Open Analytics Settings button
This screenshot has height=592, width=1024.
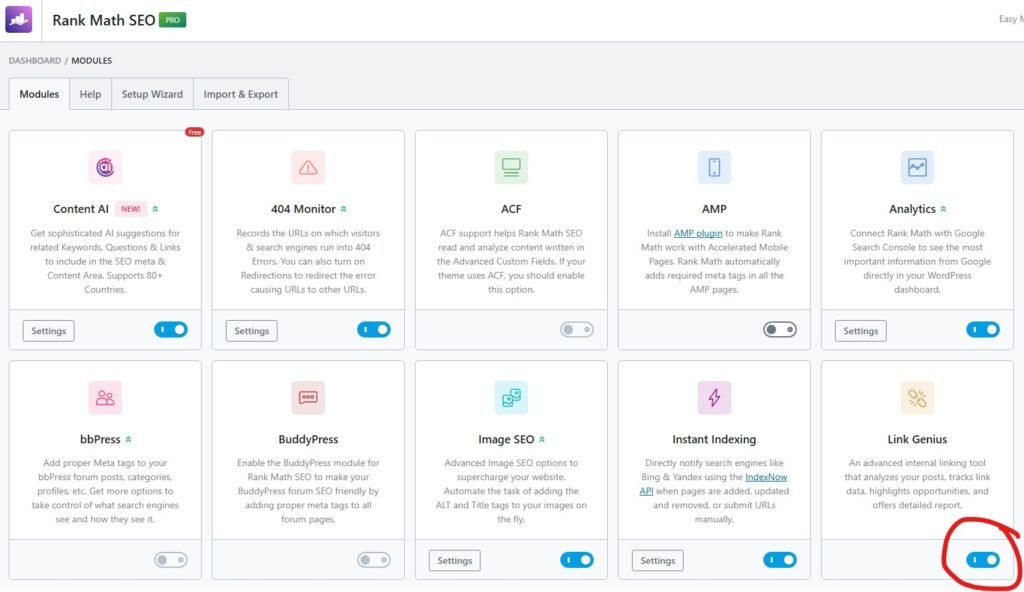tap(861, 331)
